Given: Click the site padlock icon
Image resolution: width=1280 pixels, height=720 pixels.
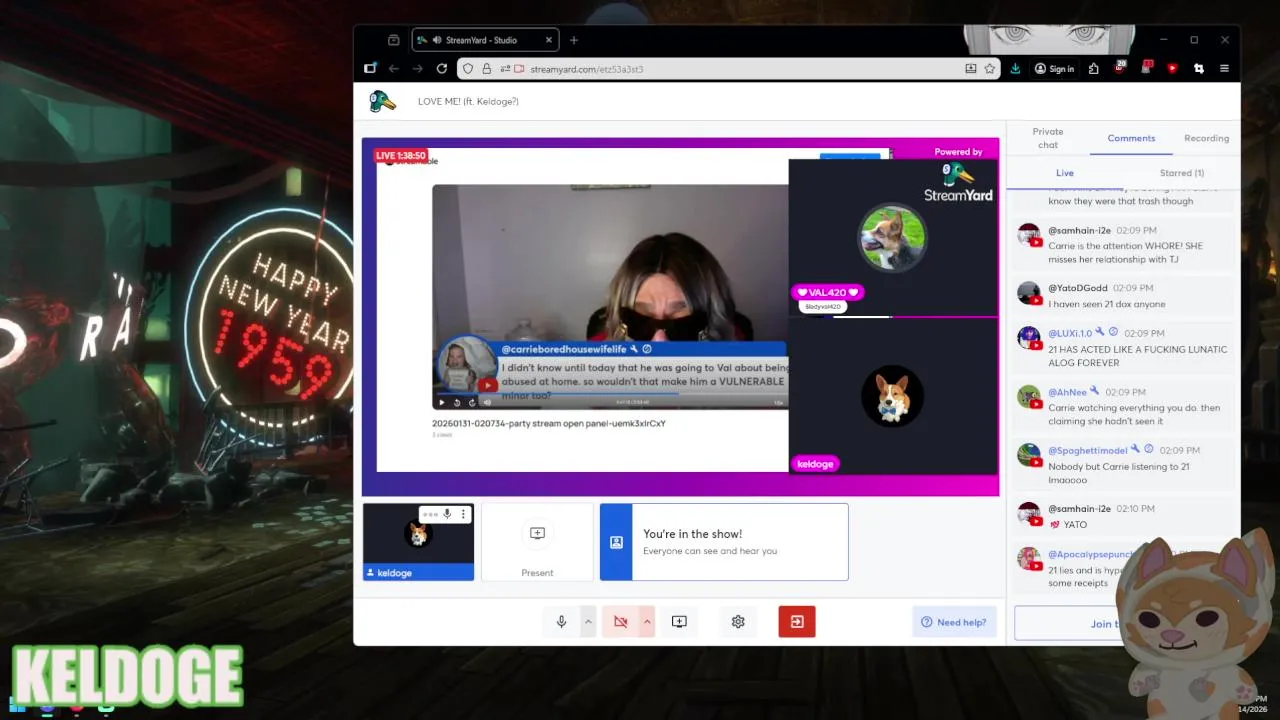Looking at the screenshot, I should (486, 69).
